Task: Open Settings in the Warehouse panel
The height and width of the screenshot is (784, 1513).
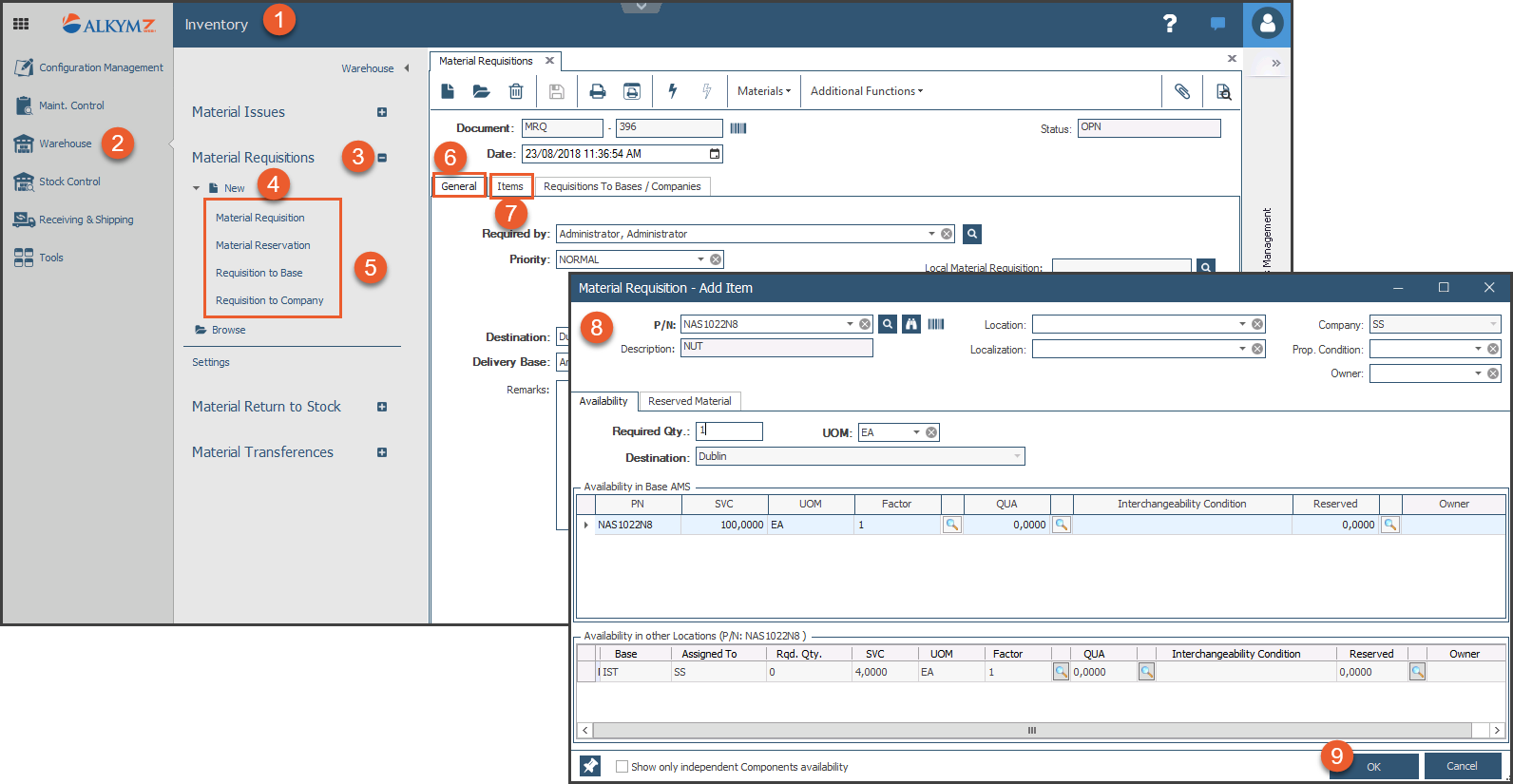Action: [211, 362]
